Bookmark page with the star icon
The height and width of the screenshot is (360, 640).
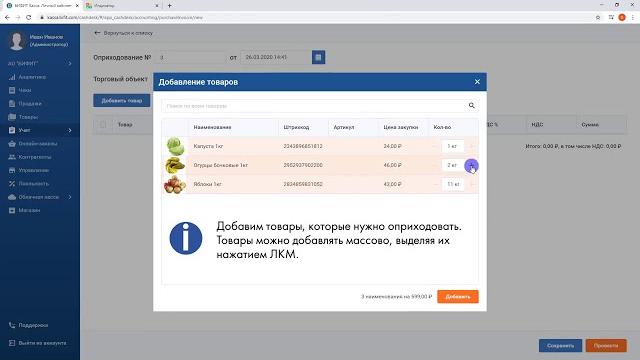598,18
